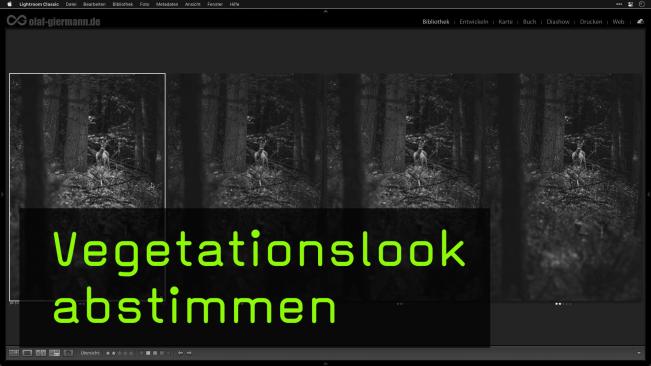651x366 pixels.
Task: Switch to the Drucken module
Action: tap(591, 22)
